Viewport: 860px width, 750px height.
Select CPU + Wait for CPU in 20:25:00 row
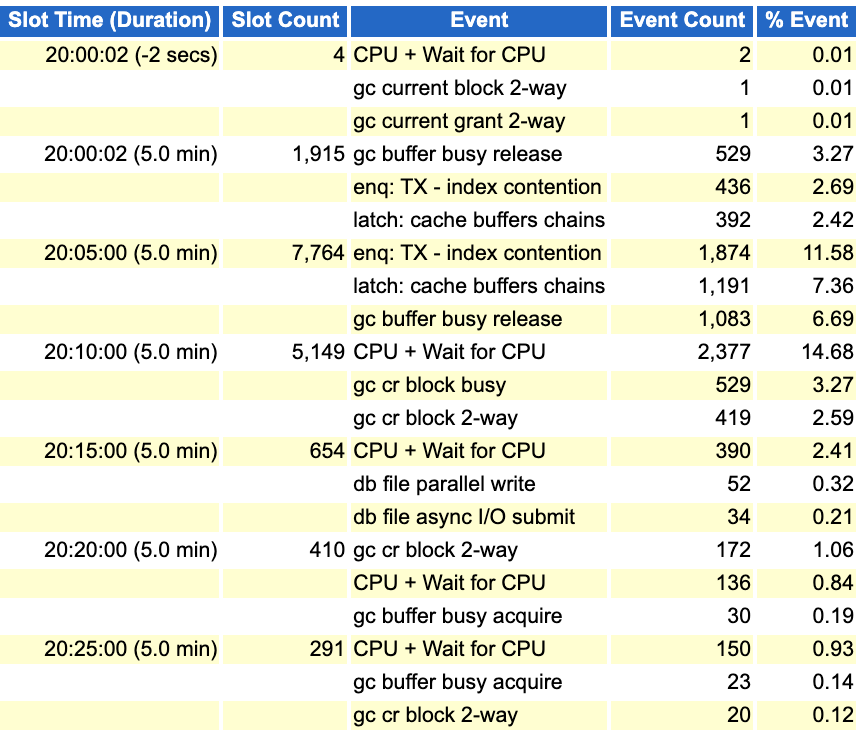click(x=449, y=649)
